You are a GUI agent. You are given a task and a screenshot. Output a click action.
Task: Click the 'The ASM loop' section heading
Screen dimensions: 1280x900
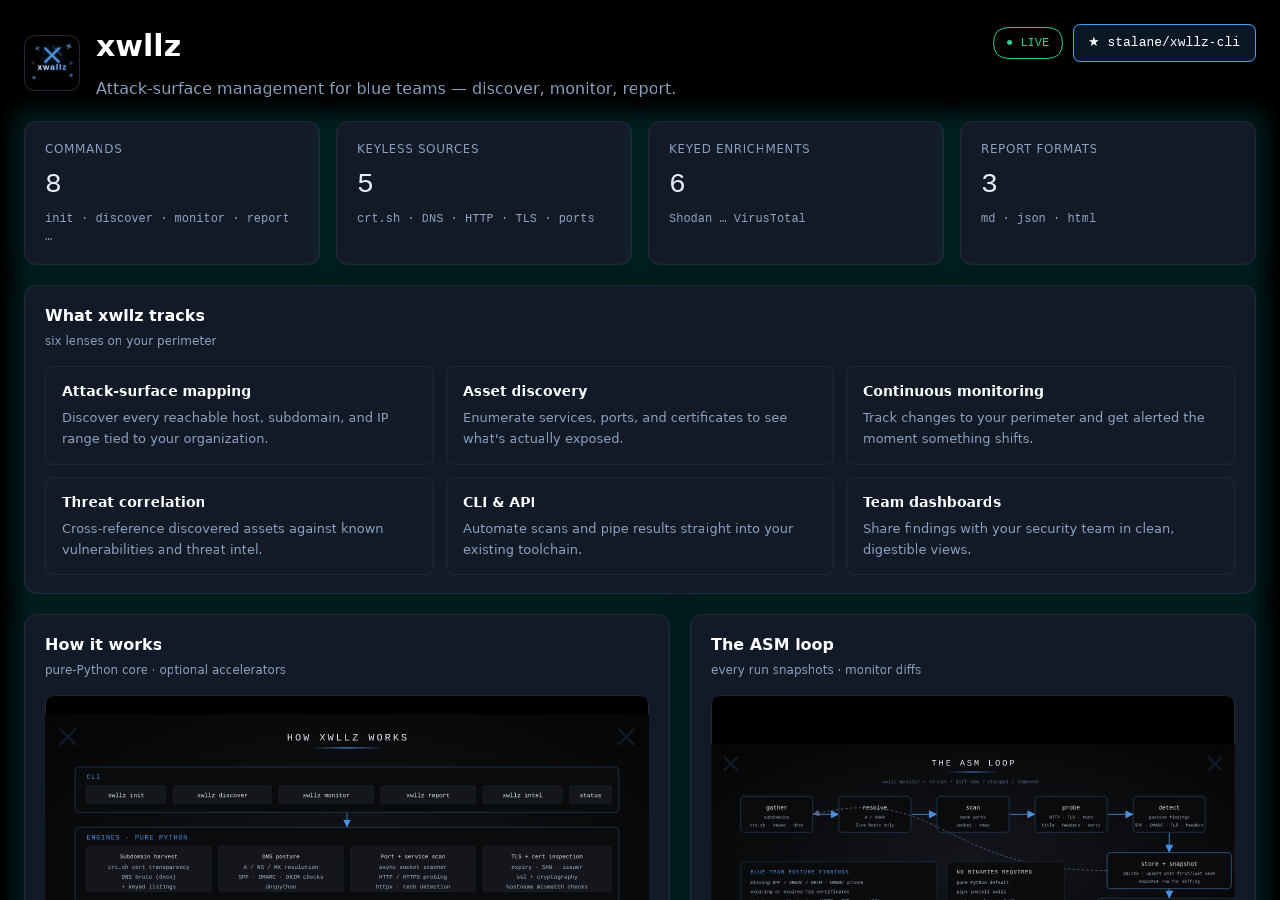[x=772, y=644]
